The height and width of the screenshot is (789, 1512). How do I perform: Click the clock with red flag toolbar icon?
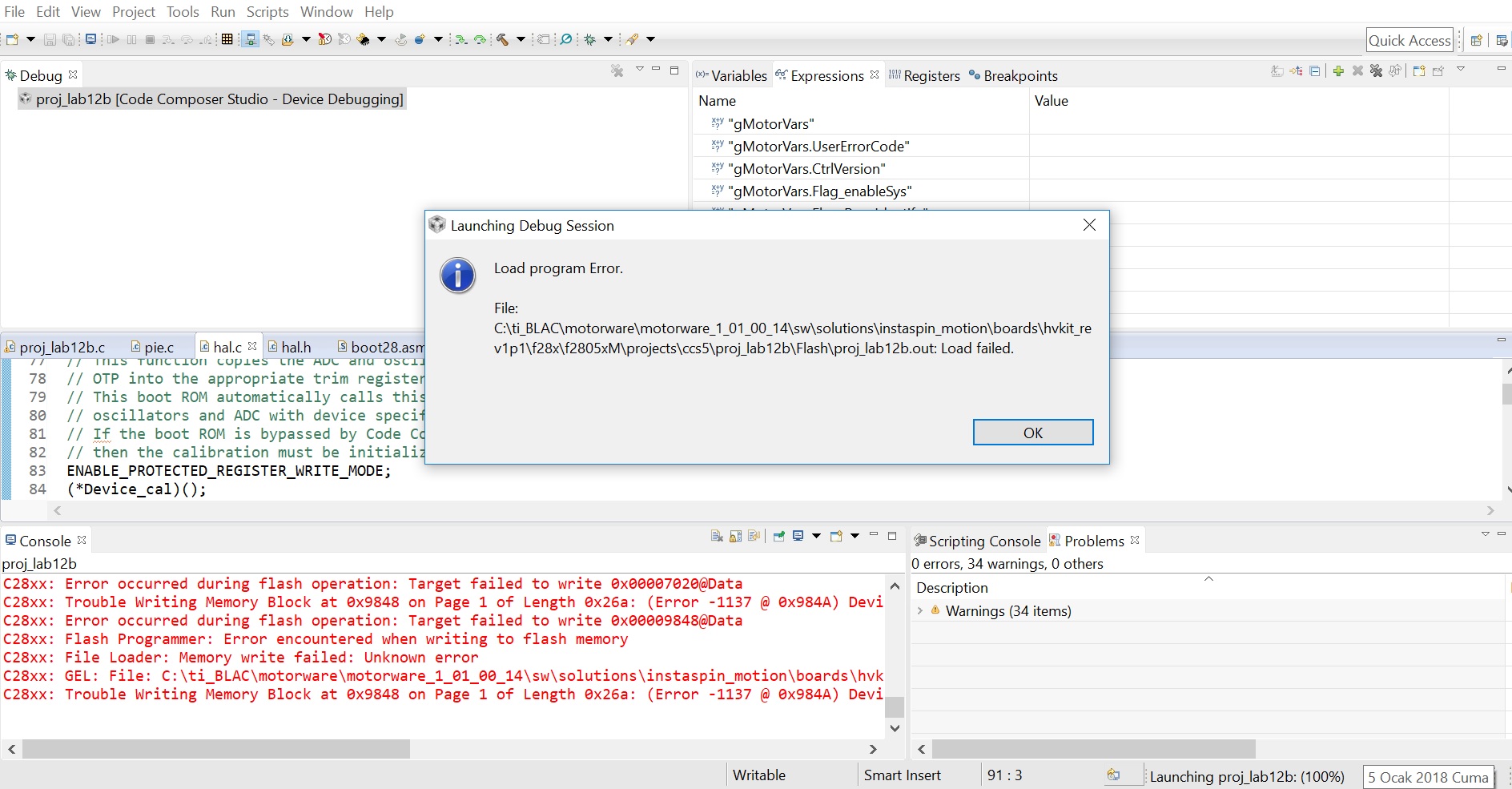(x=324, y=39)
